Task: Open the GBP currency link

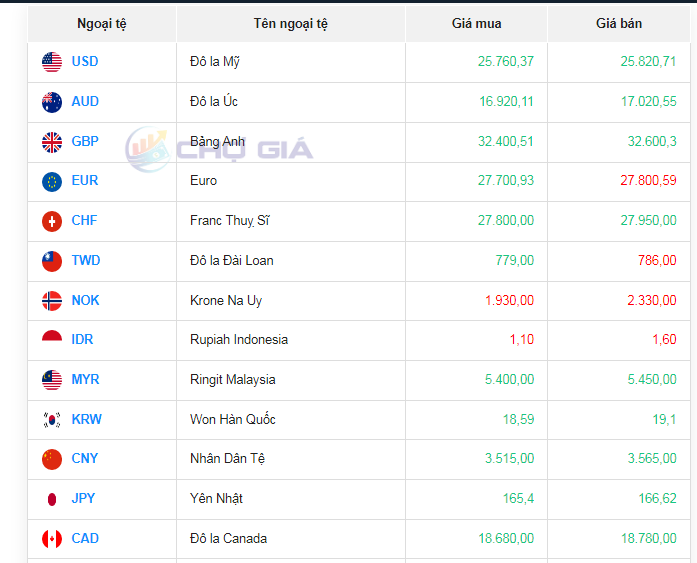Action: (85, 141)
